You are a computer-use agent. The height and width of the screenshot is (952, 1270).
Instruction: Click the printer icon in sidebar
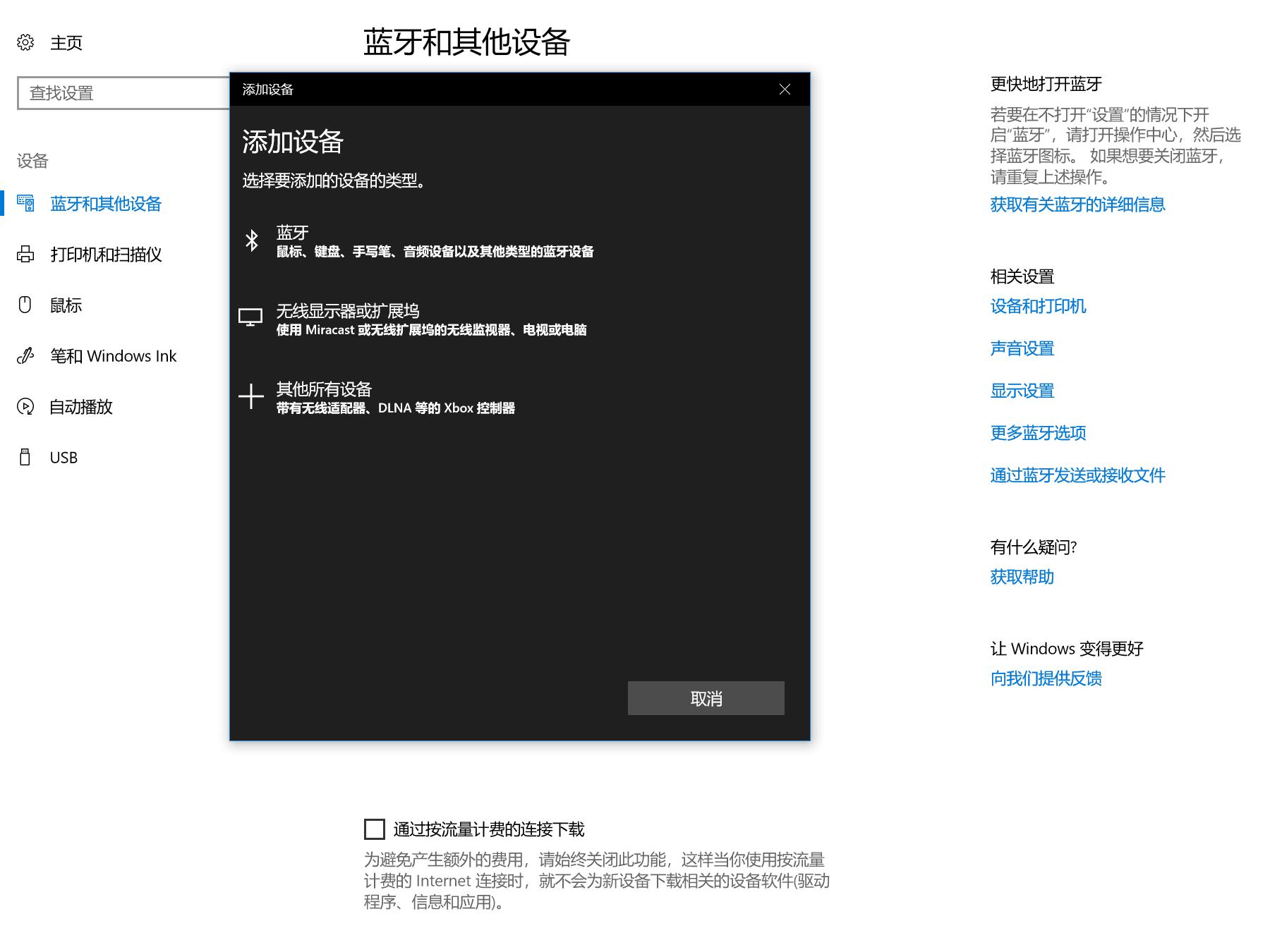pos(25,255)
